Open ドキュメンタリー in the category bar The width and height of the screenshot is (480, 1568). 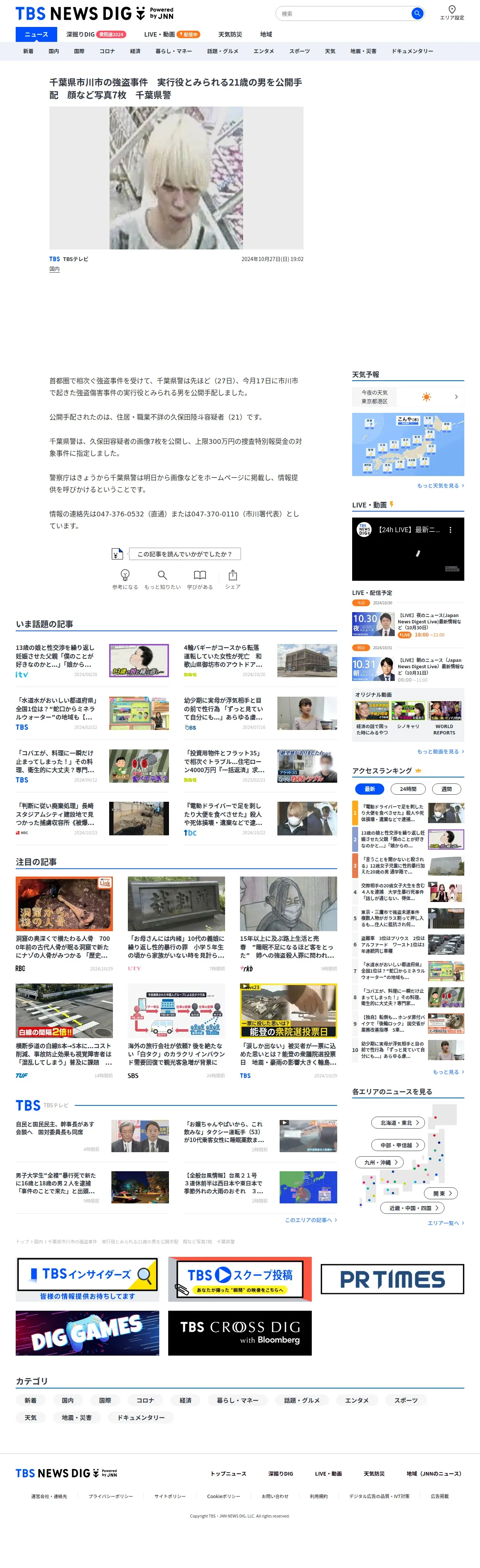412,51
